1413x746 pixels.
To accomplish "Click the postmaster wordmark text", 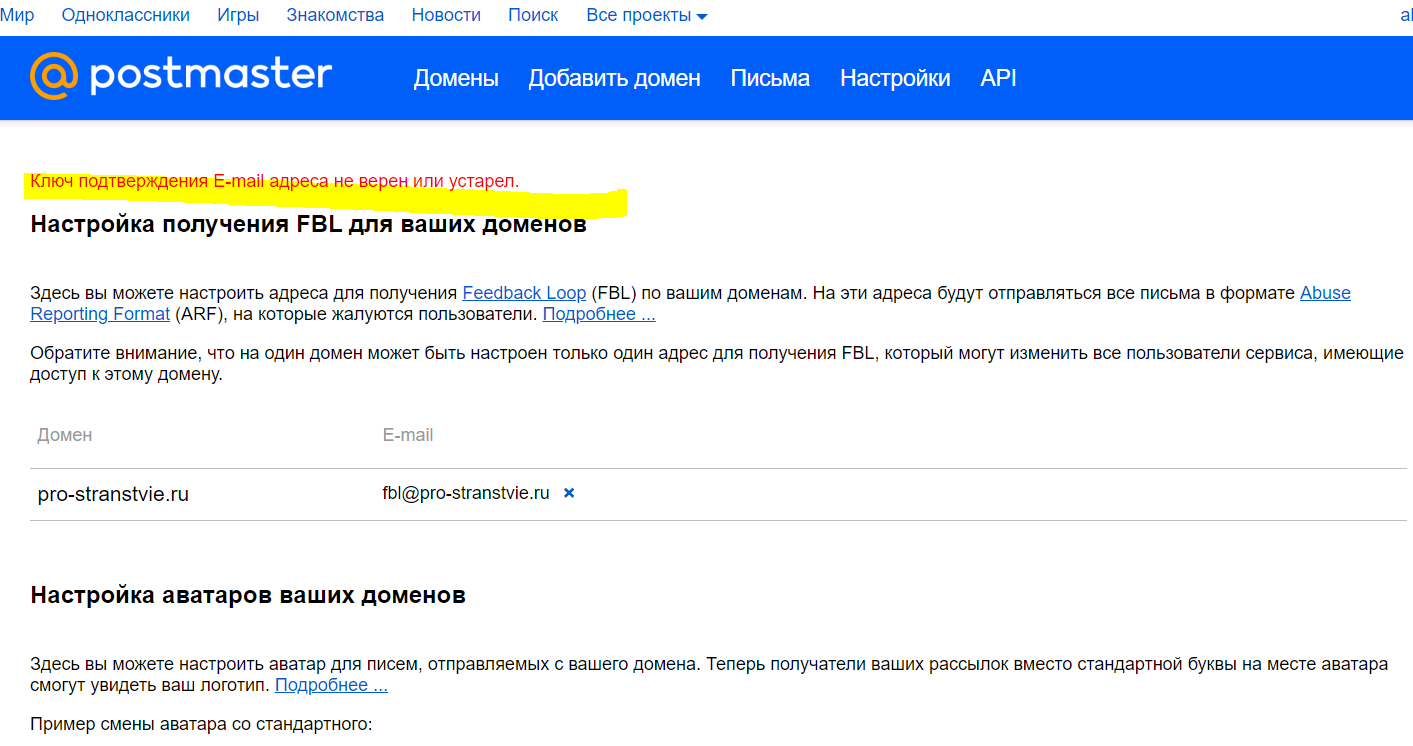I will (210, 76).
